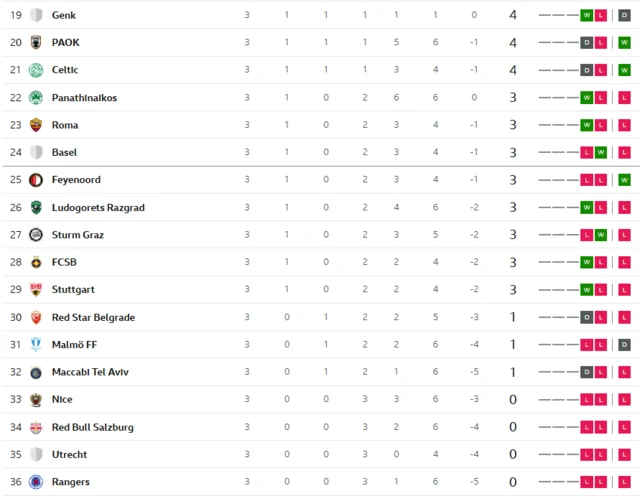Click PAOK's green W form badge
Image resolution: width=640 pixels, height=496 pixels.
coord(624,43)
